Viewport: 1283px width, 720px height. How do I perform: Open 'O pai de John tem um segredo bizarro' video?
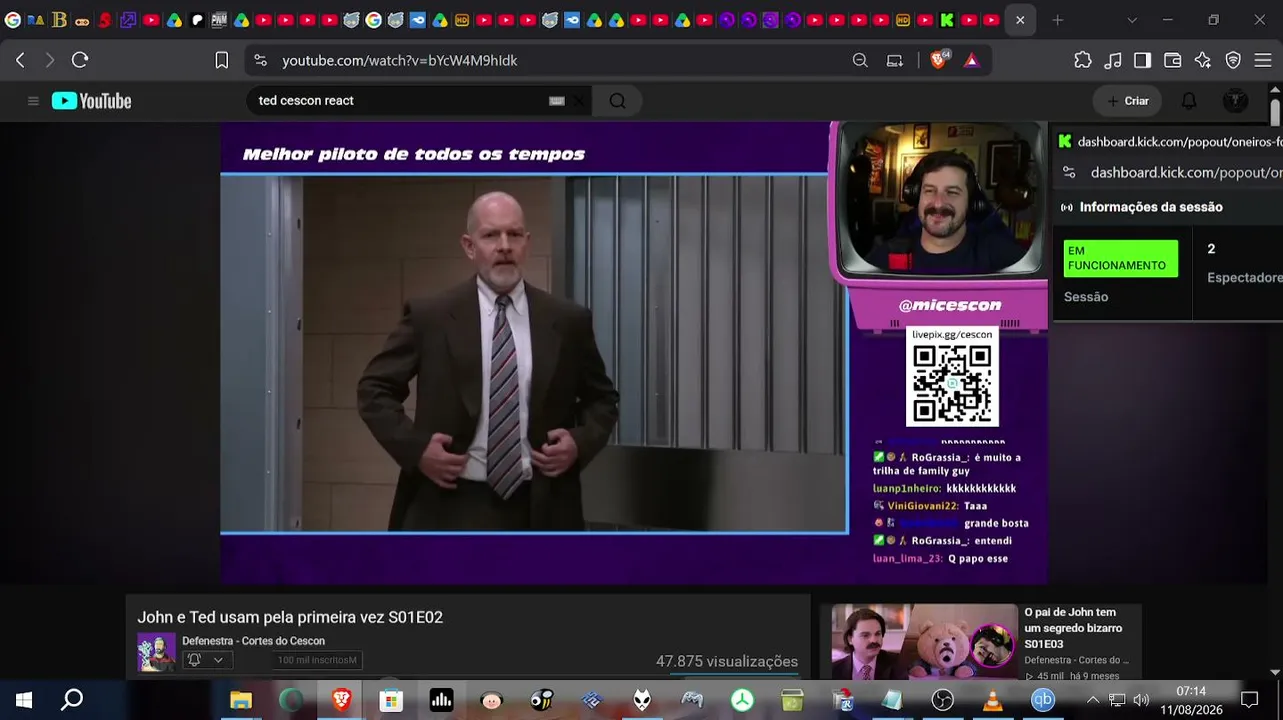pyautogui.click(x=1073, y=628)
